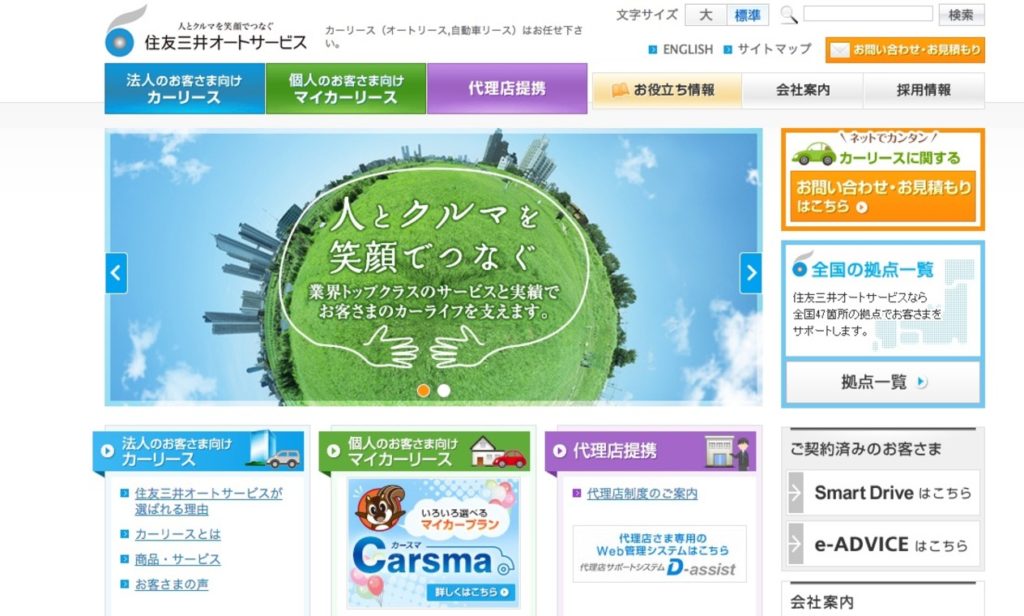Click the main hero globe banner image
Image resolution: width=1024 pixels, height=616 pixels.
pyautogui.click(x=434, y=267)
